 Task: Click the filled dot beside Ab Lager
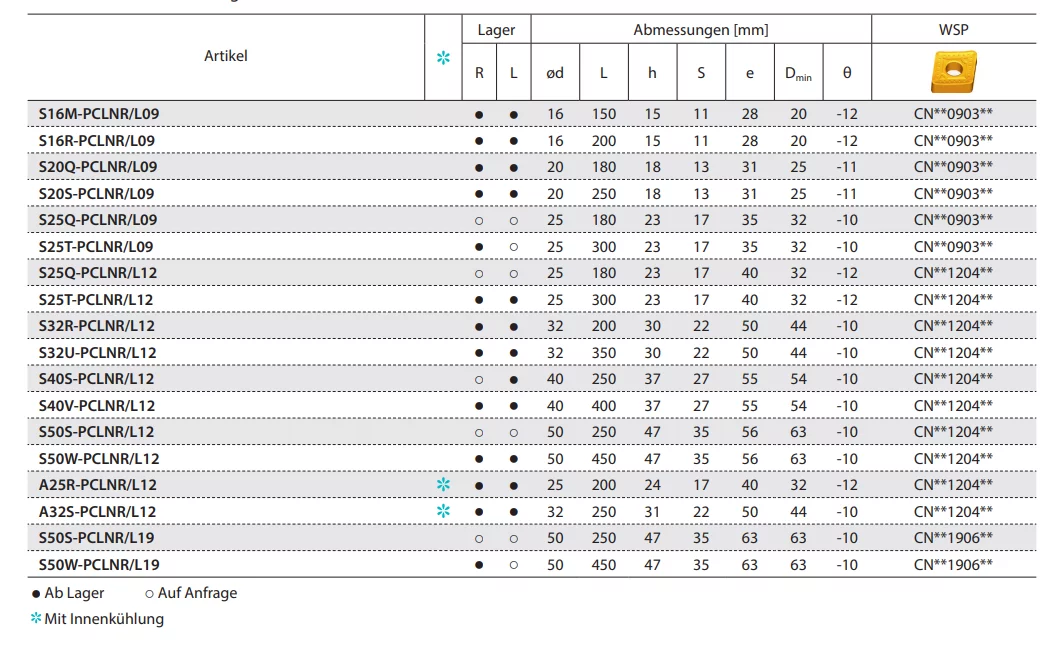[x=36, y=593]
